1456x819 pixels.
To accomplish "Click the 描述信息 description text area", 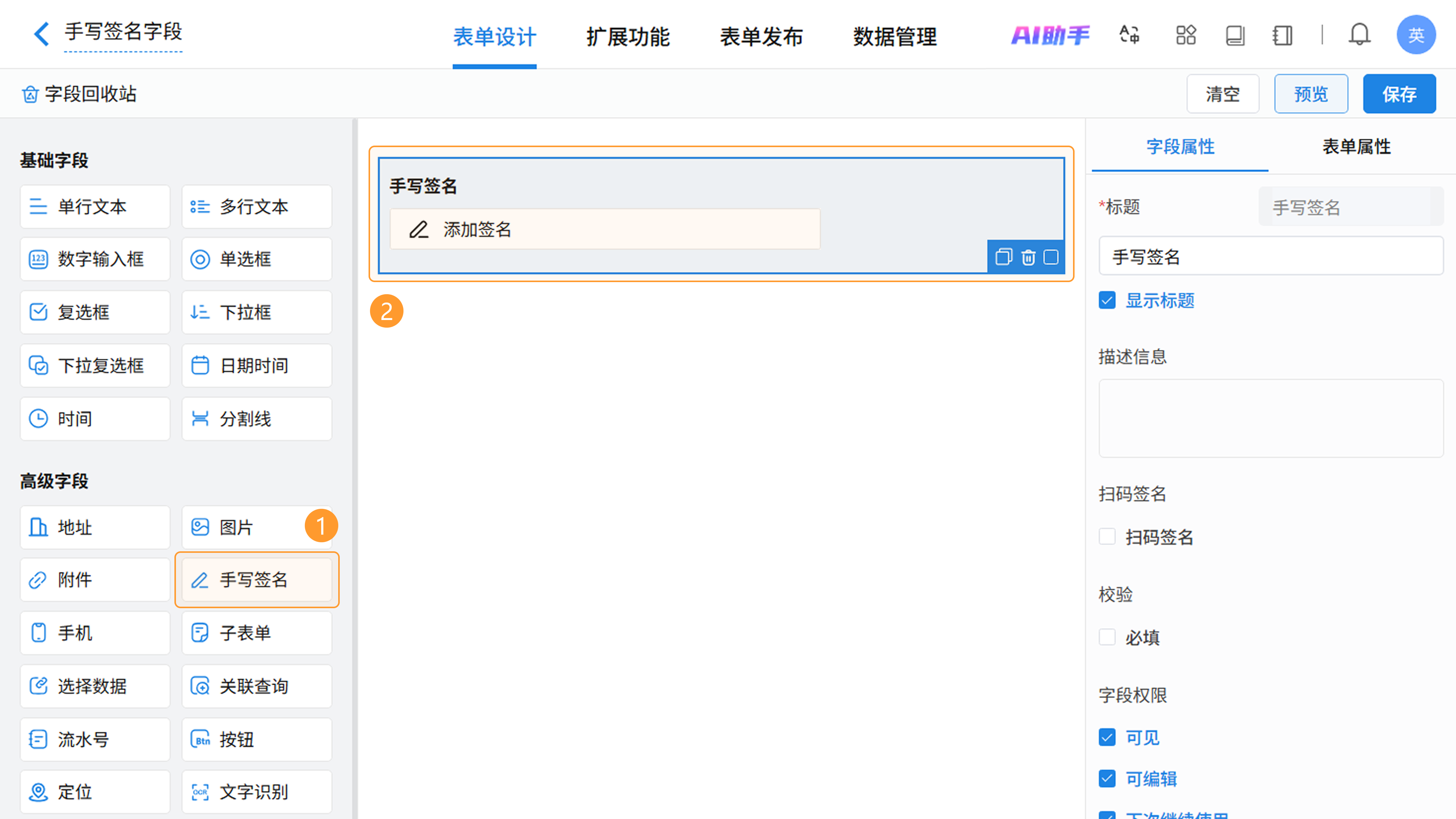I will click(1271, 418).
